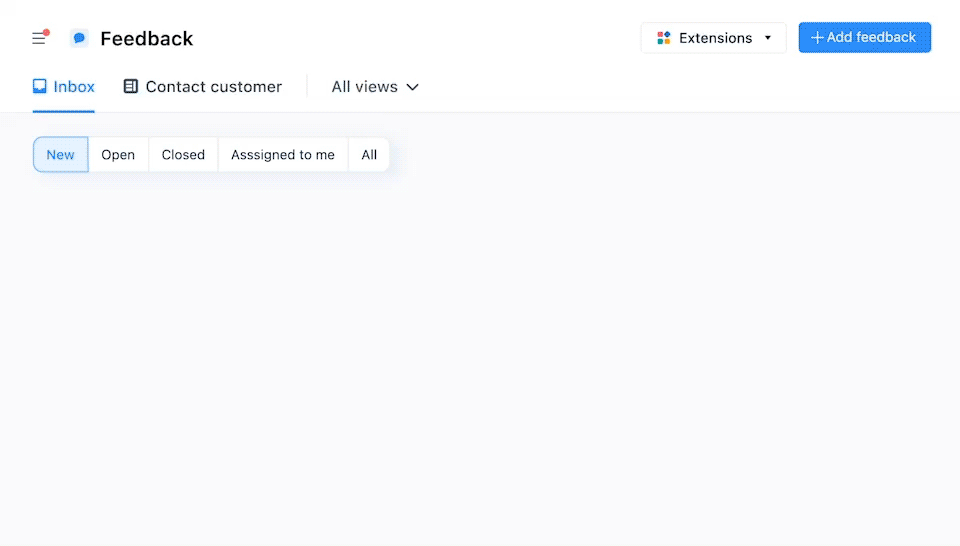This screenshot has width=960, height=546.
Task: Filter by Asssigned to me
Action: (283, 155)
